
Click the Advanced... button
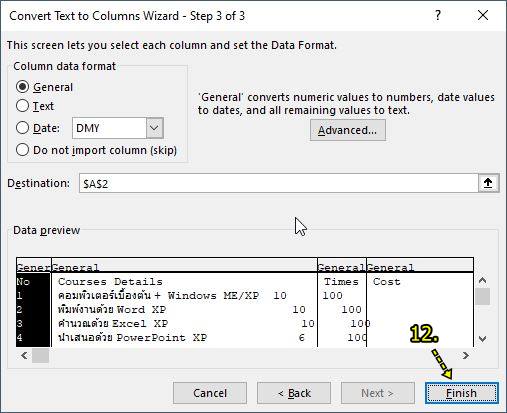point(348,130)
